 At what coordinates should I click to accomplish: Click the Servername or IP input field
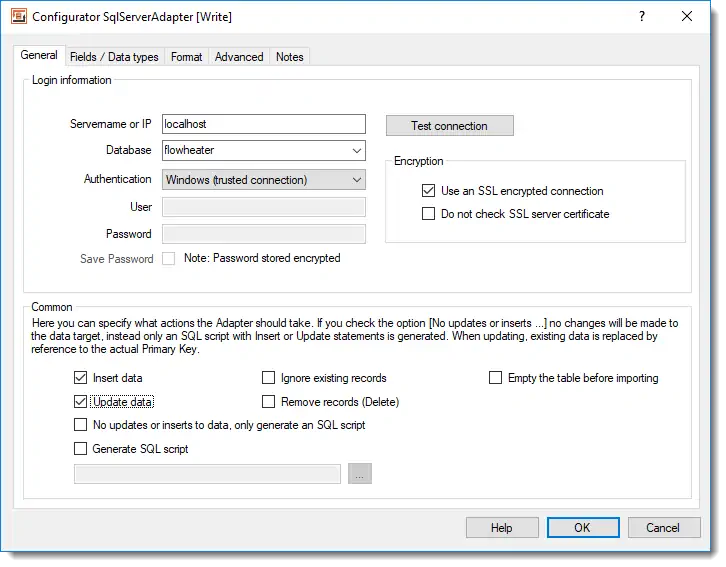pyautogui.click(x=264, y=124)
